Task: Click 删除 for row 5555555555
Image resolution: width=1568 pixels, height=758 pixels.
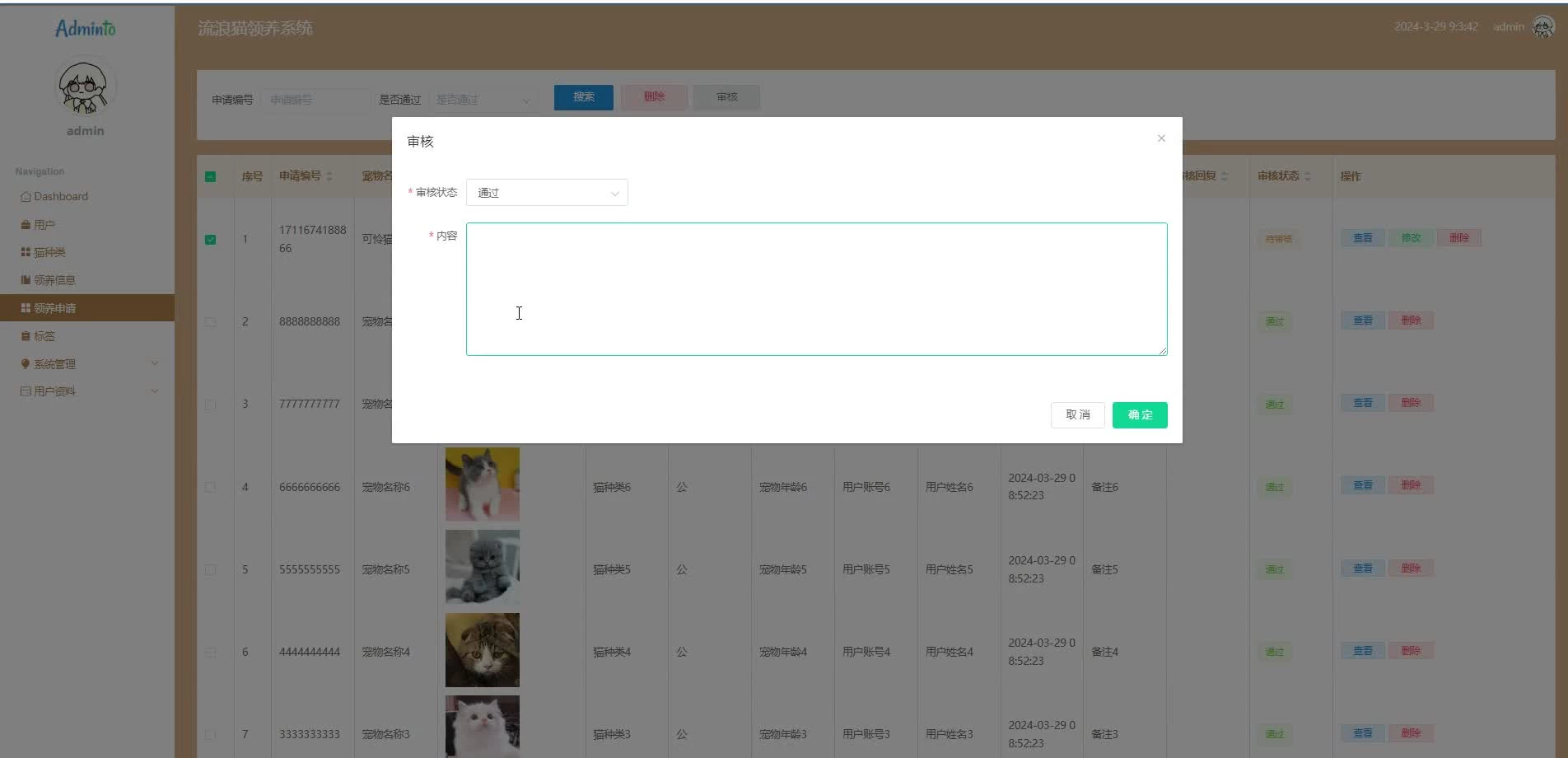Action: pos(1411,568)
